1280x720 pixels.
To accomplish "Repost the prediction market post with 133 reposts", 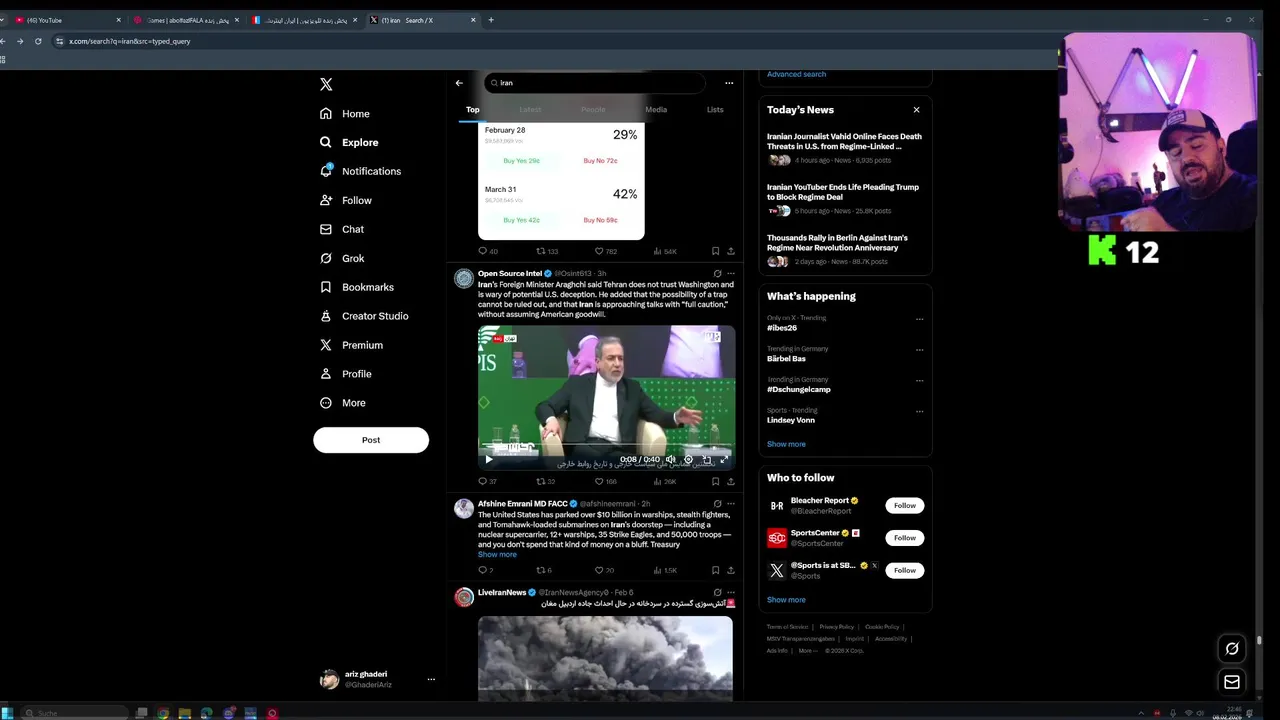I will click(x=547, y=252).
